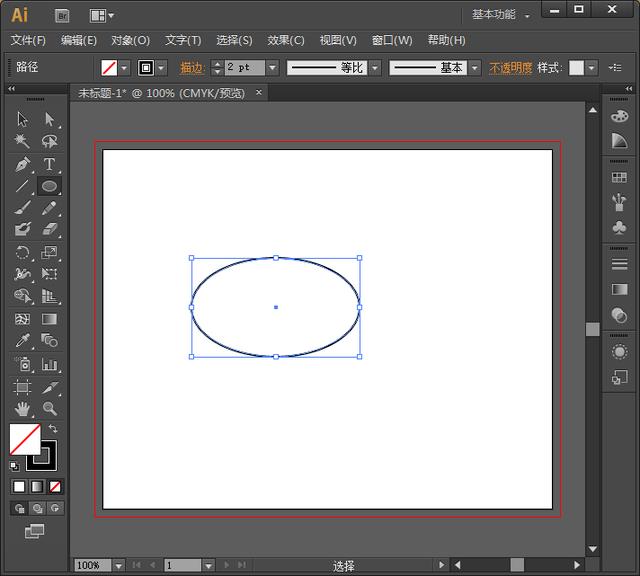The height and width of the screenshot is (576, 640).
Task: Set paint mode to None
Action: coord(55,487)
